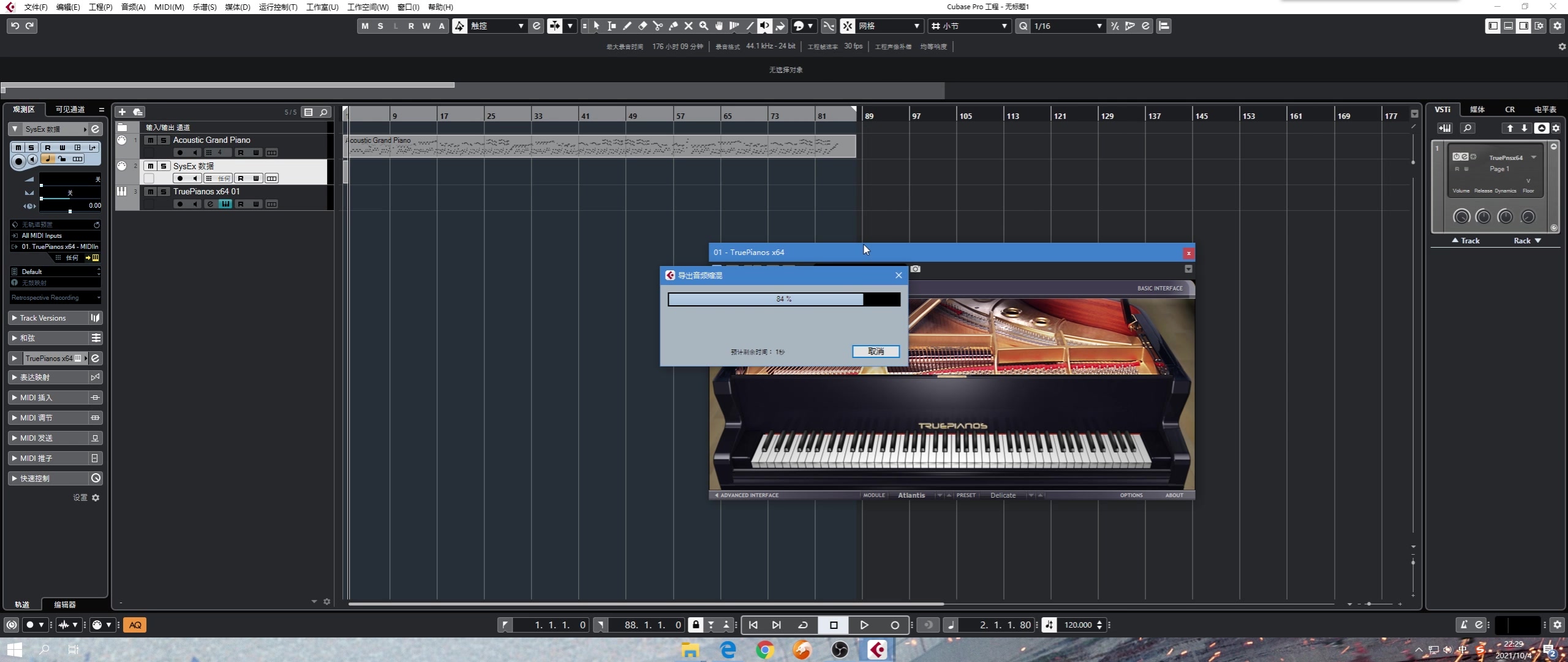Mute the Acoustic Grand Piano track
This screenshot has height=662, width=1568.
(x=150, y=140)
